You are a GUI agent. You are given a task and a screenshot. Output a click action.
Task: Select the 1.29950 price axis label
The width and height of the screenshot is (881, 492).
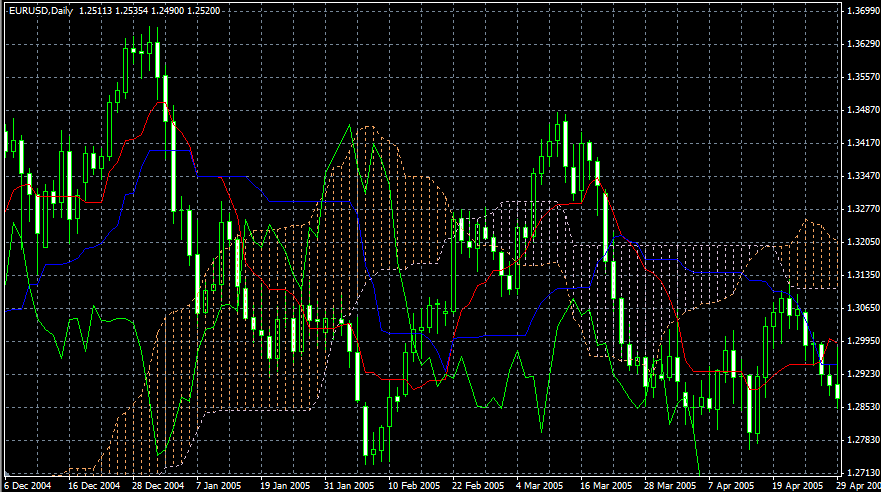pos(863,341)
